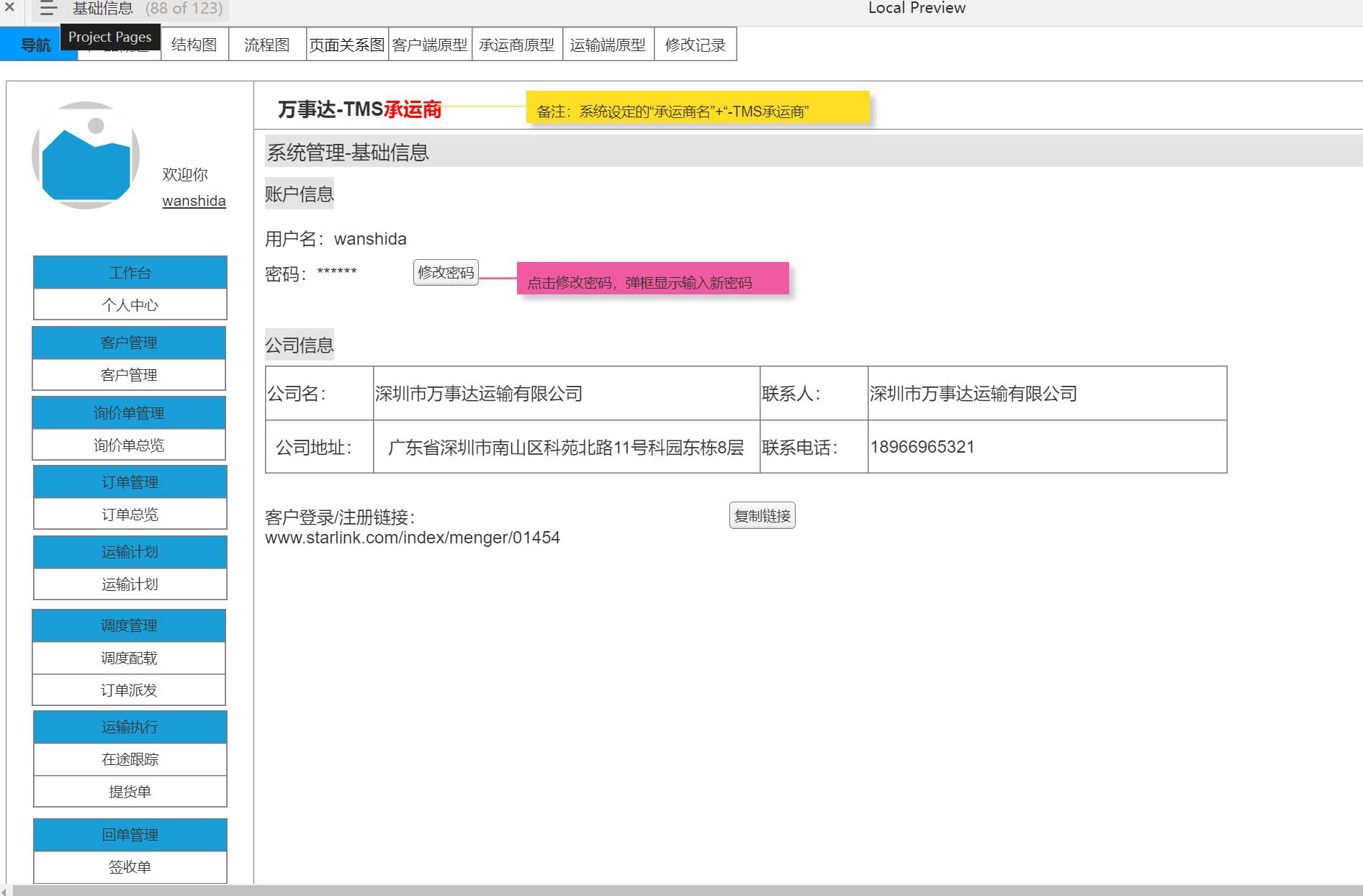Click the 密码：****** text
The height and width of the screenshot is (896, 1363).
coord(311,273)
